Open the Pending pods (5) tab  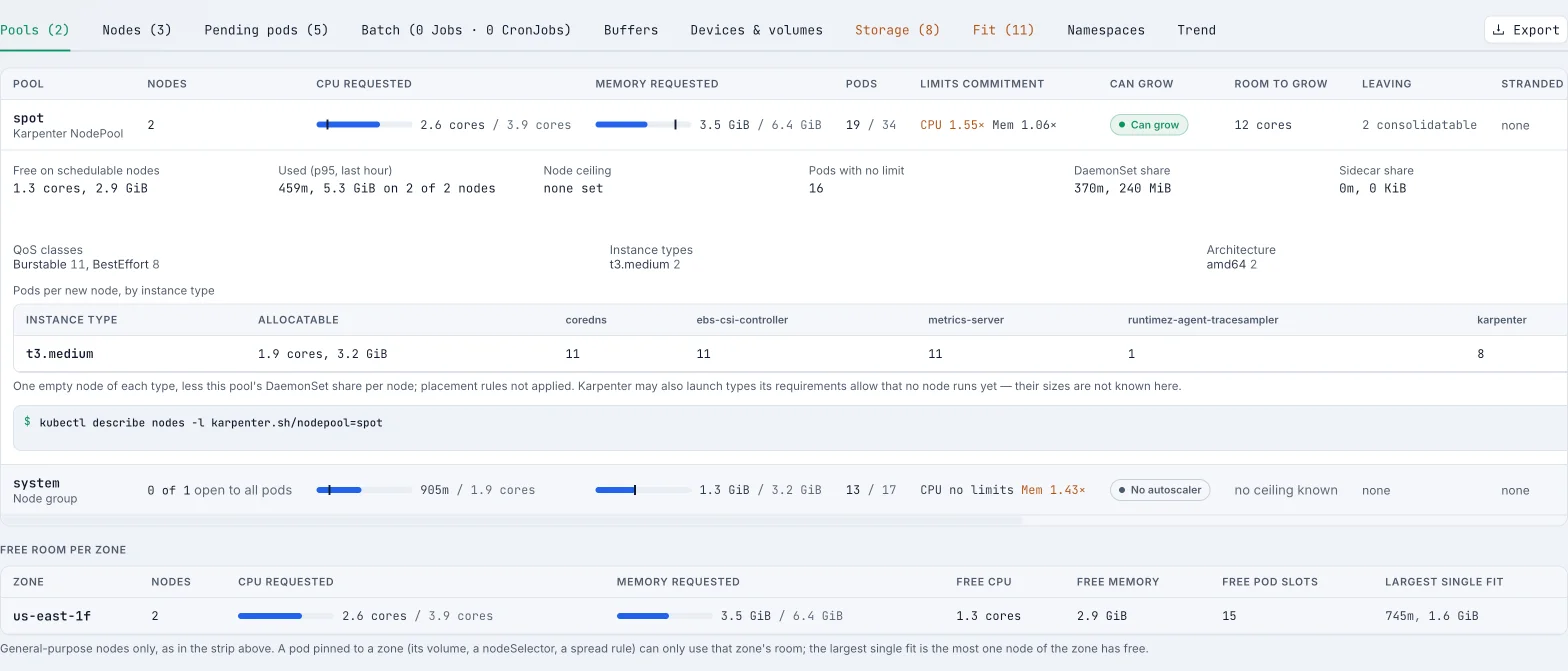point(266,30)
